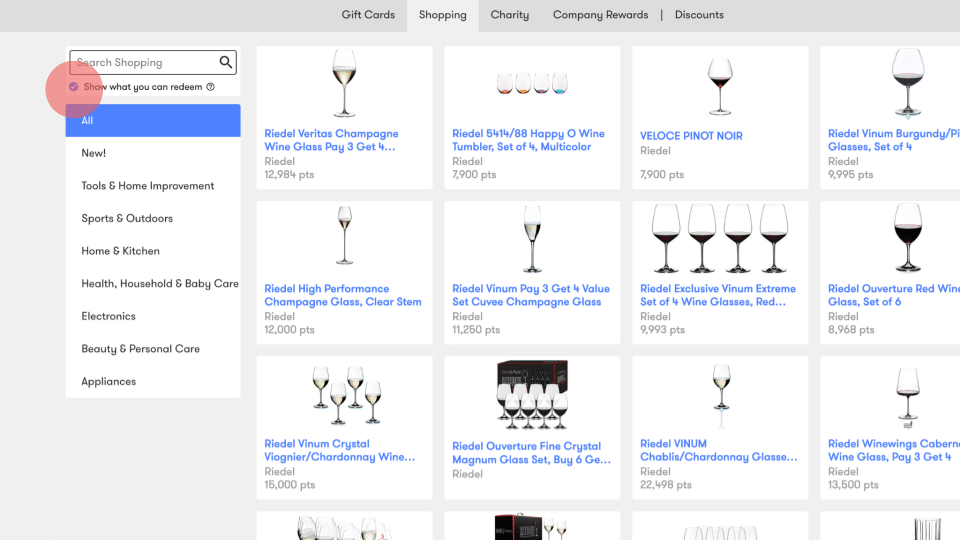Click the Vinum Cuvee Champagne glass image
Viewport: 960px width, 540px height.
532,239
